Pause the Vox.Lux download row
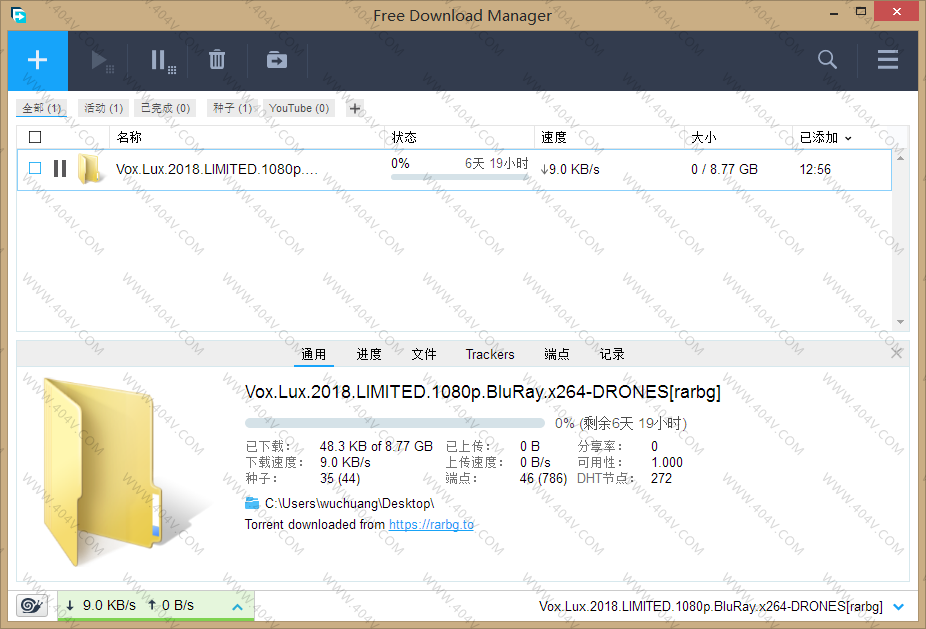926x629 pixels. (x=60, y=169)
